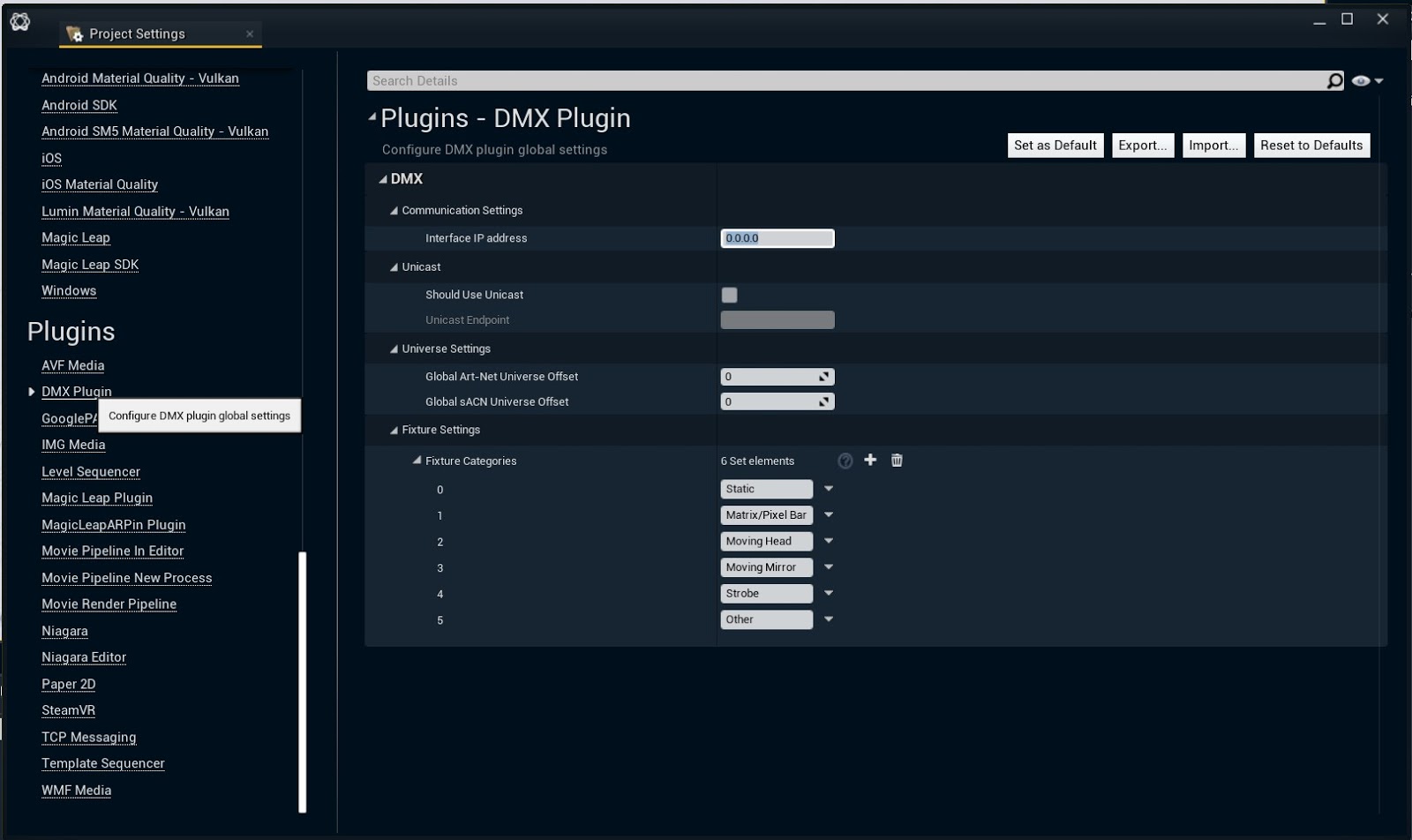Click the Unreal Engine logo icon in title bar
The width and height of the screenshot is (1412, 840).
click(x=20, y=22)
